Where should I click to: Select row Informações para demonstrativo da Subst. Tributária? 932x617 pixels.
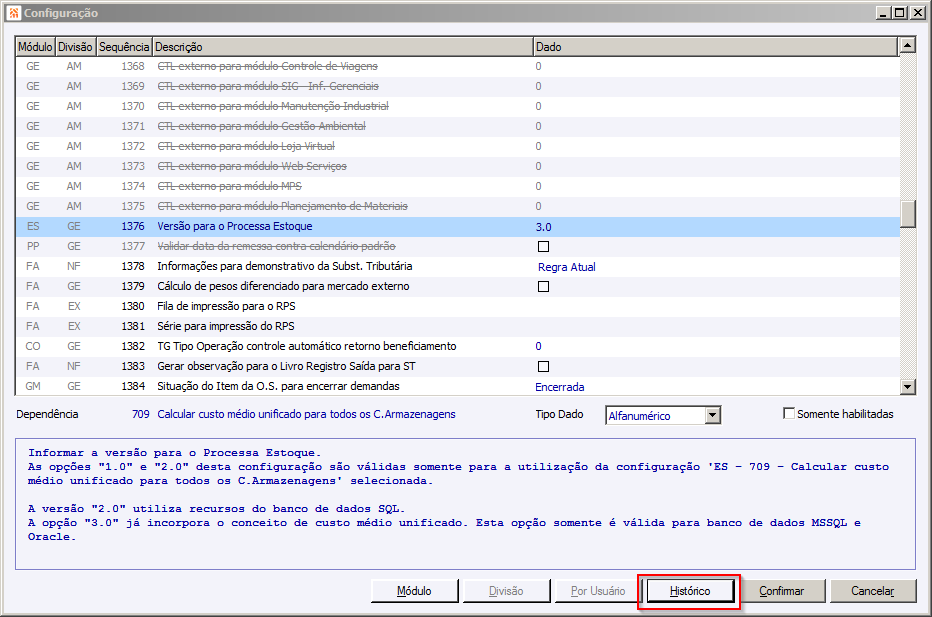pos(457,266)
